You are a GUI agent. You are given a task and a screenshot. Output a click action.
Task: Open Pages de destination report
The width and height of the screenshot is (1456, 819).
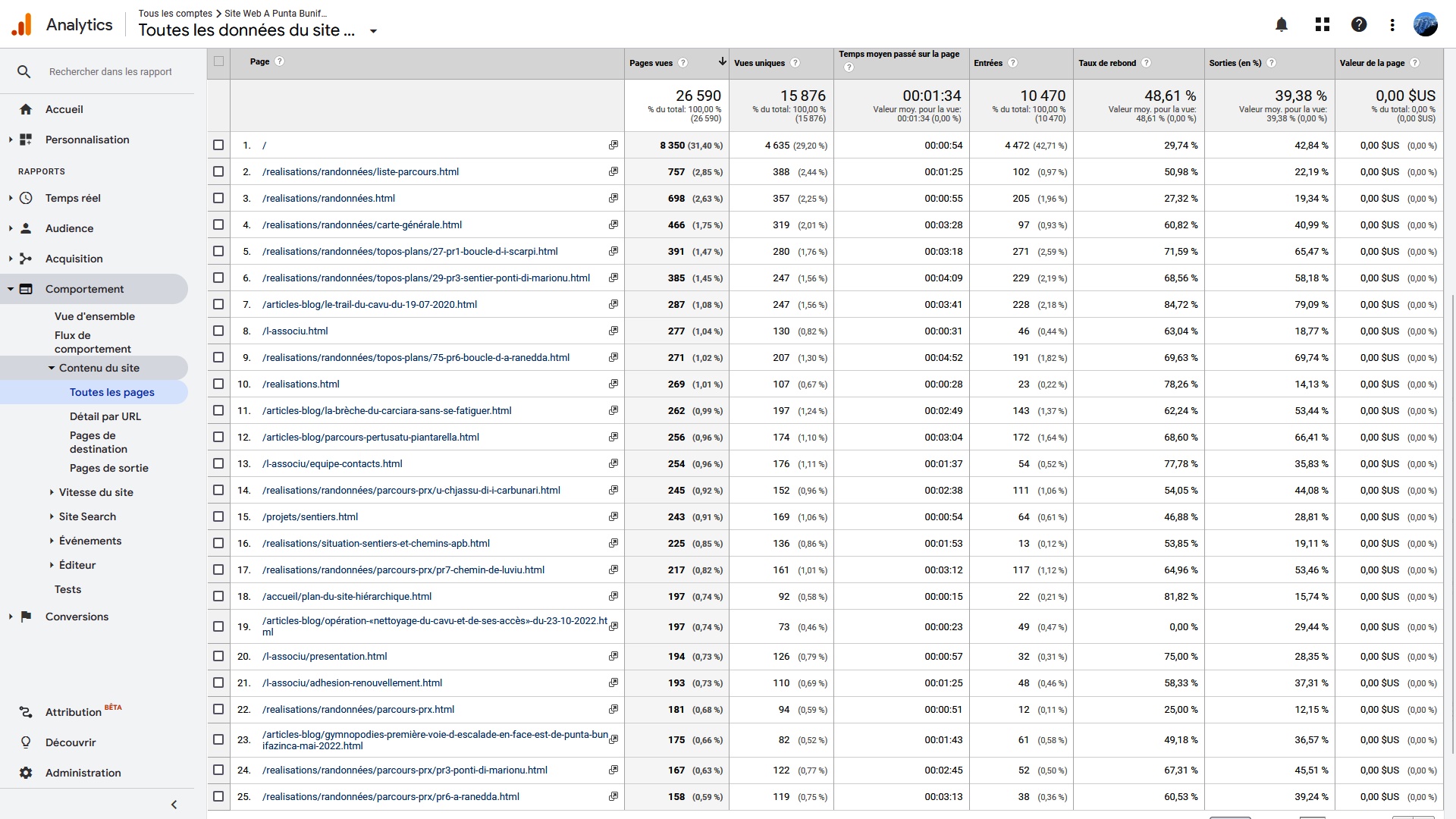pos(99,442)
